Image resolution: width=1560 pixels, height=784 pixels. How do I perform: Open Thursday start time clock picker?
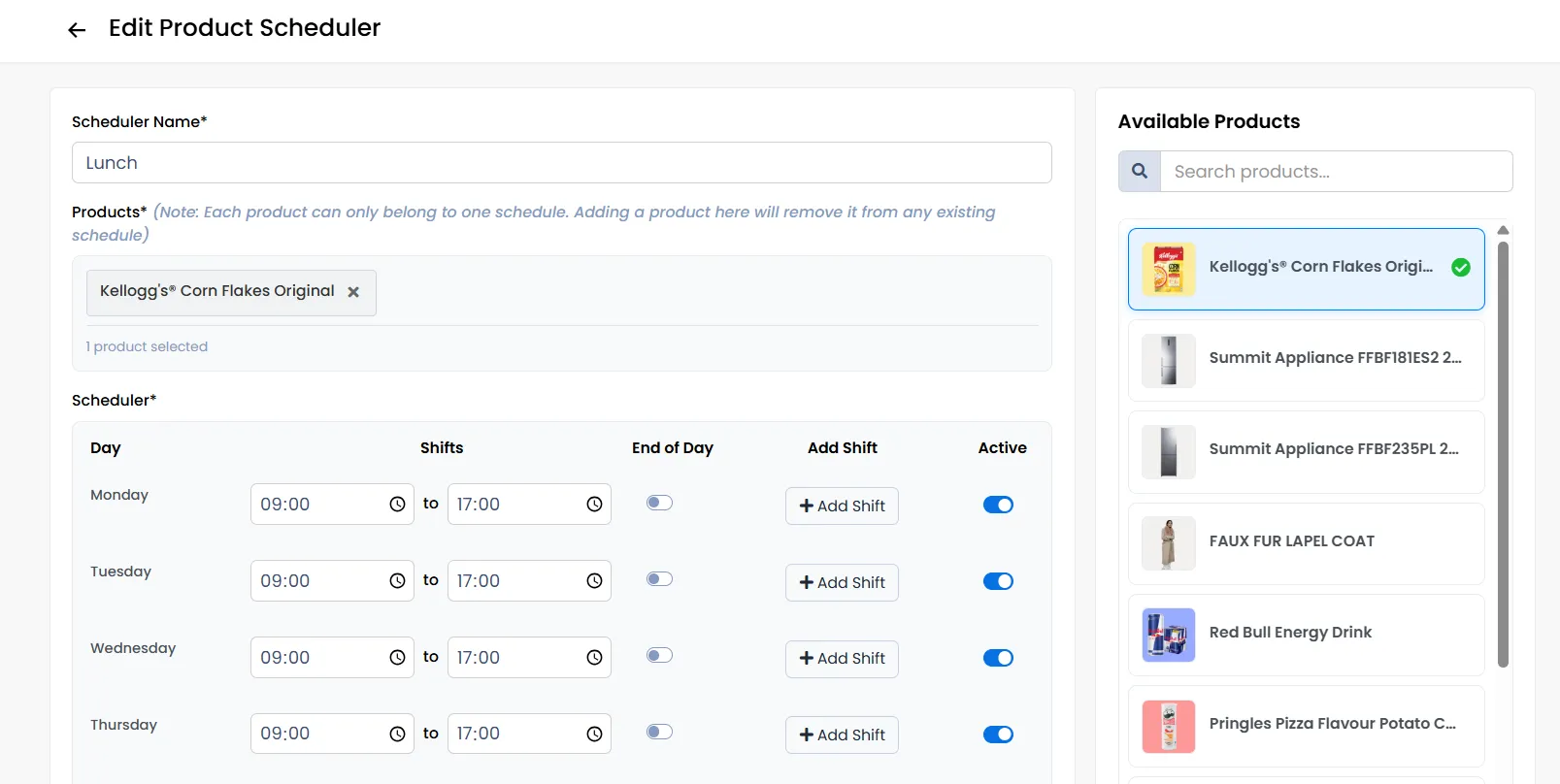[x=397, y=735]
